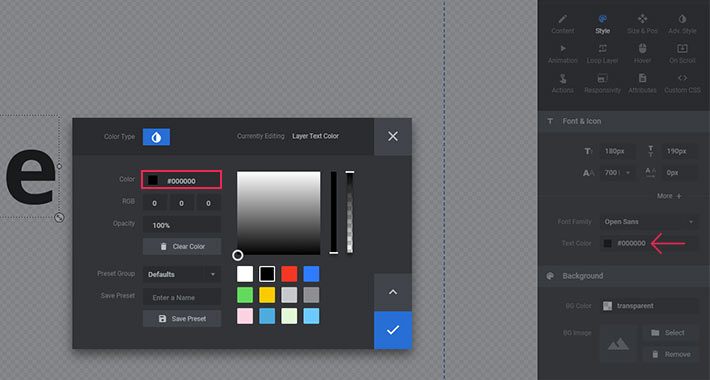Click the BG Image placeholder thumbnail

point(618,343)
